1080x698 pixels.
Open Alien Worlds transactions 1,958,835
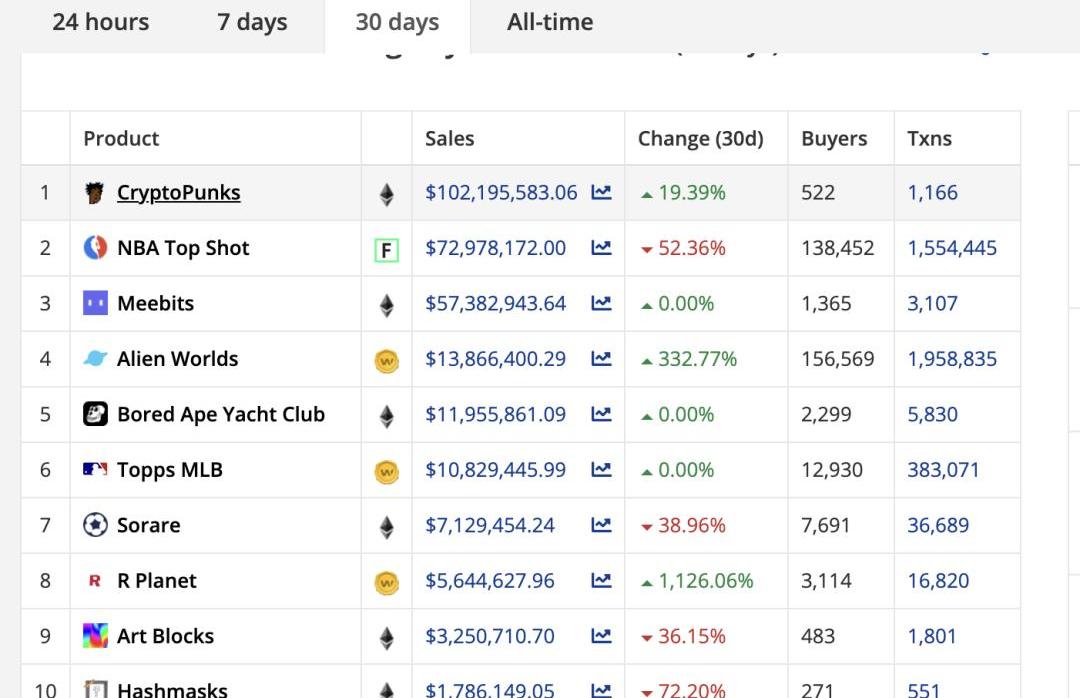(x=952, y=358)
